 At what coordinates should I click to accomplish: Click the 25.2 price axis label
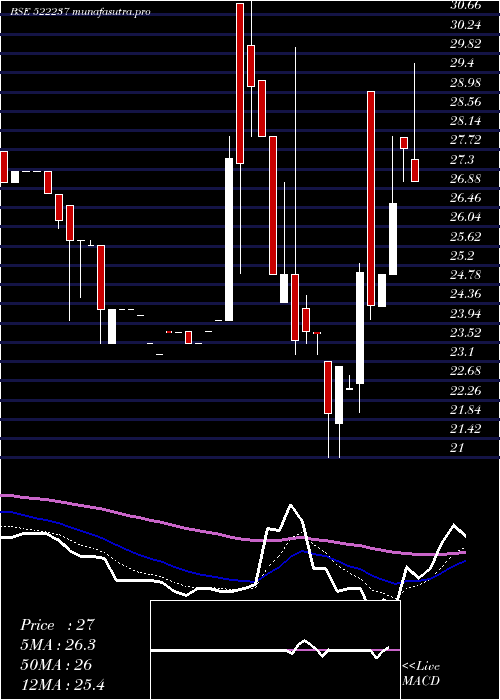462,256
